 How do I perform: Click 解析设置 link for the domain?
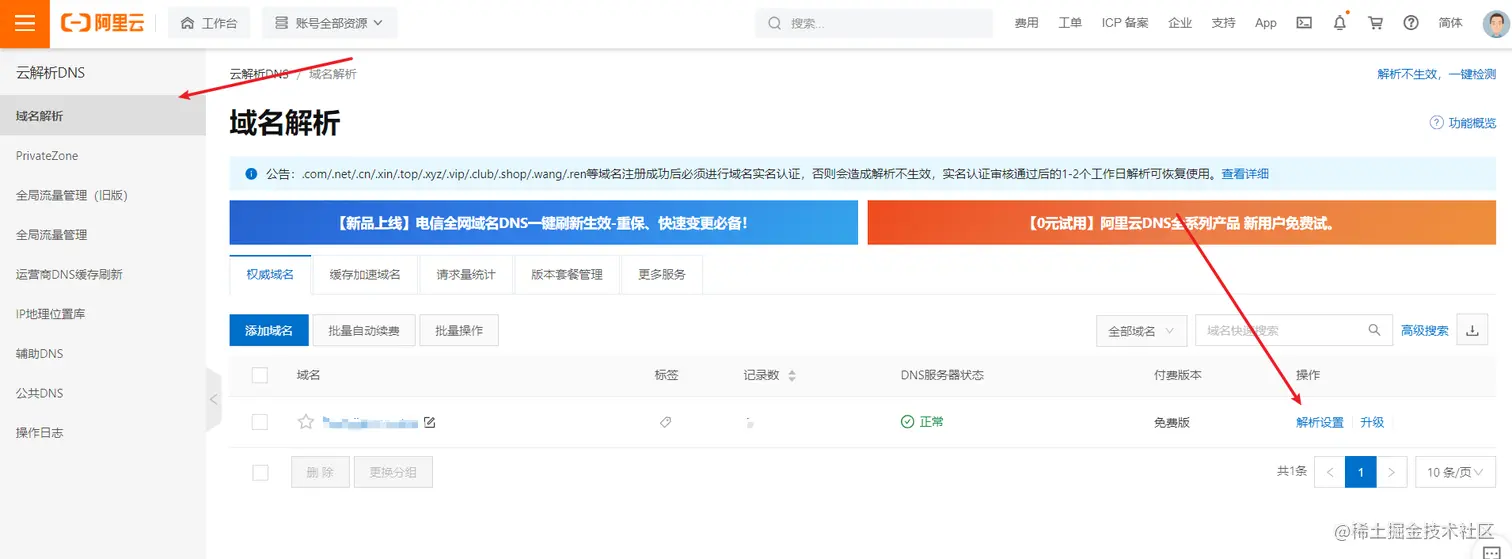pos(1320,422)
